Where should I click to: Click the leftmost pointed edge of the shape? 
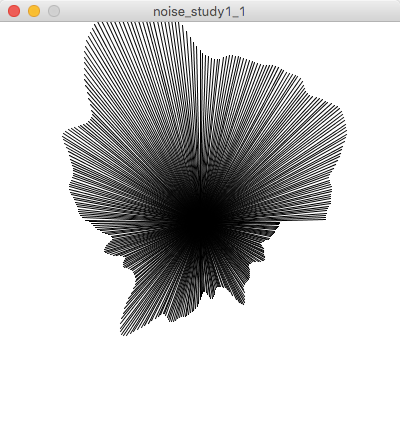pyautogui.click(x=64, y=135)
